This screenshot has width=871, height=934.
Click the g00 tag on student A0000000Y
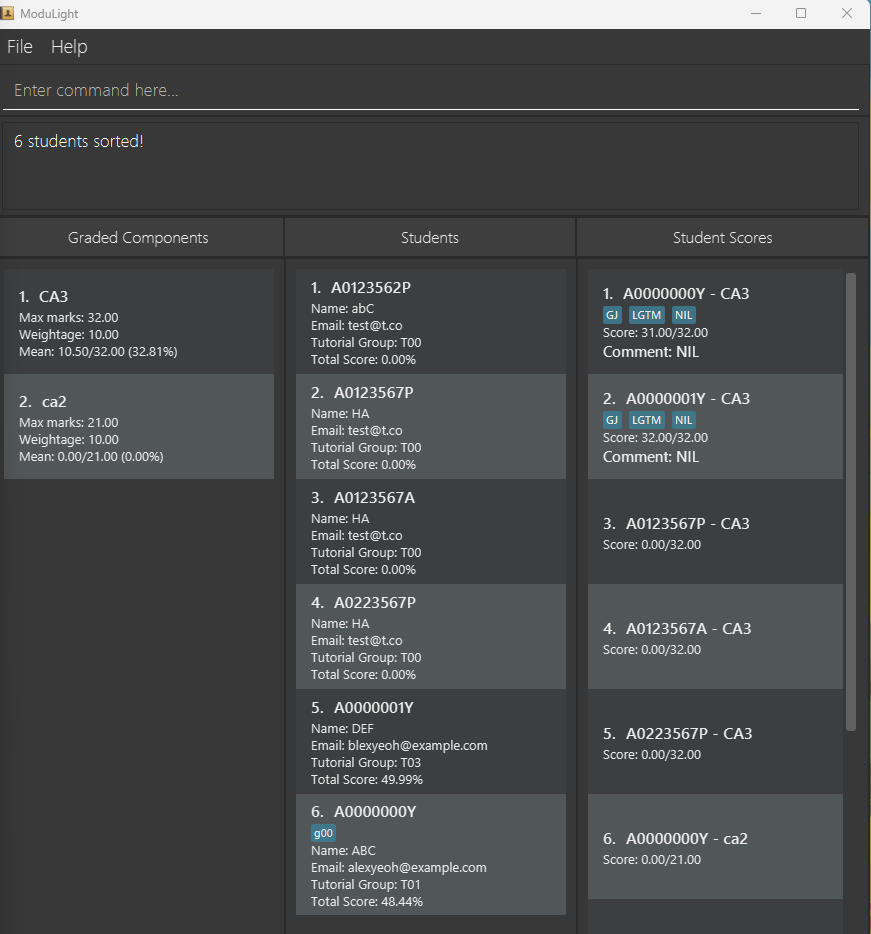[323, 832]
